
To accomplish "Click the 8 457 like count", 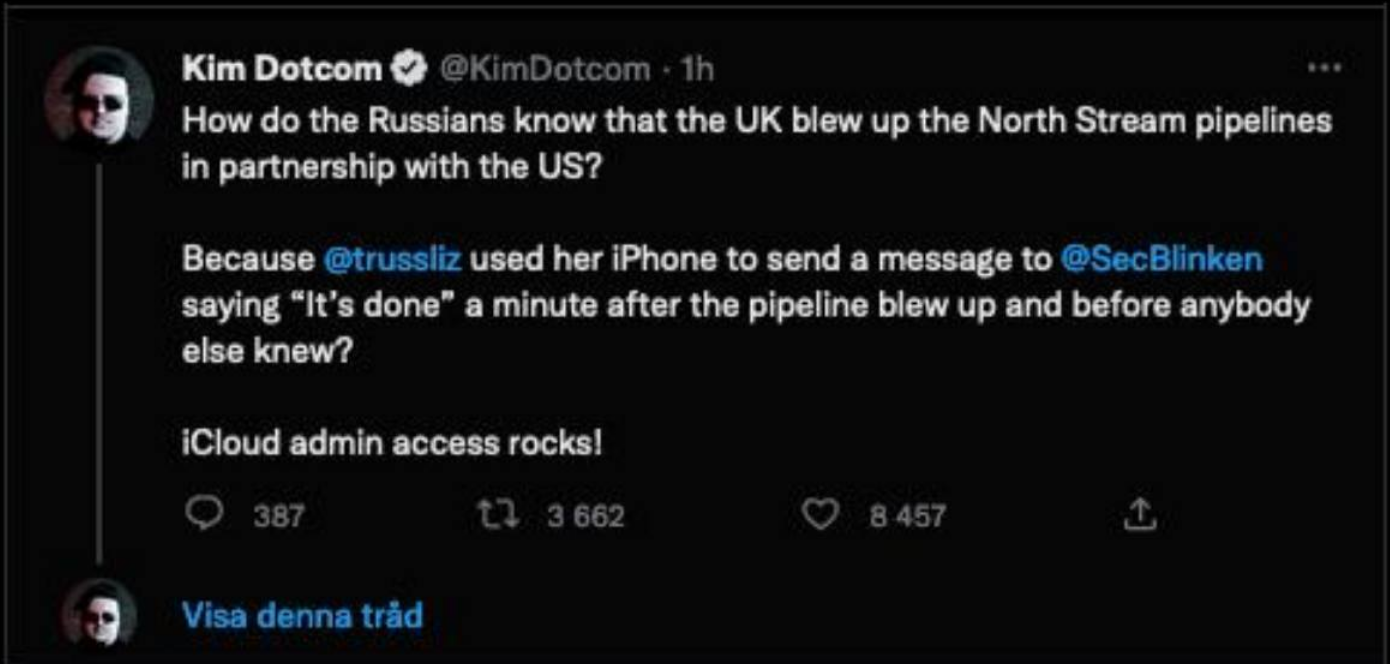I will 907,516.
